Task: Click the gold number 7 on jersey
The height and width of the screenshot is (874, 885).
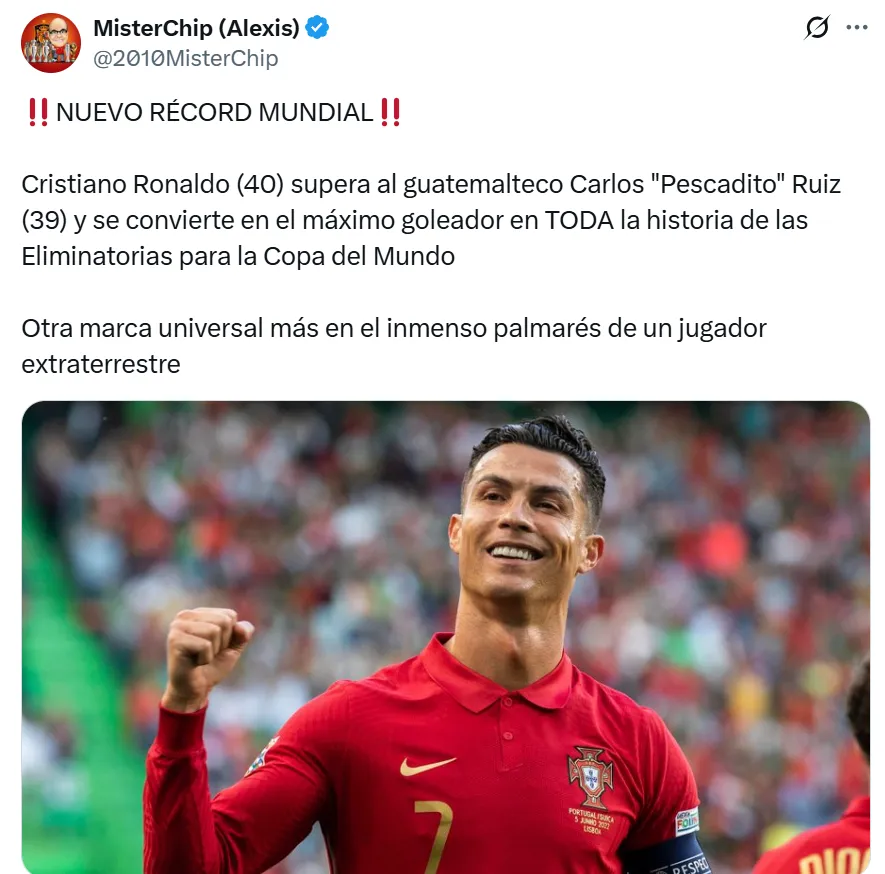Action: 435,835
